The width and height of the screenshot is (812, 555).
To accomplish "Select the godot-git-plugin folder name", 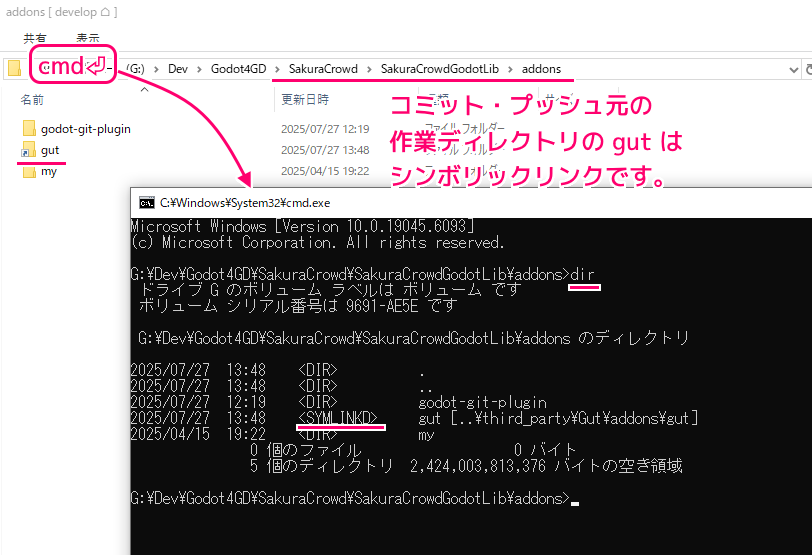I will pyautogui.click(x=86, y=128).
